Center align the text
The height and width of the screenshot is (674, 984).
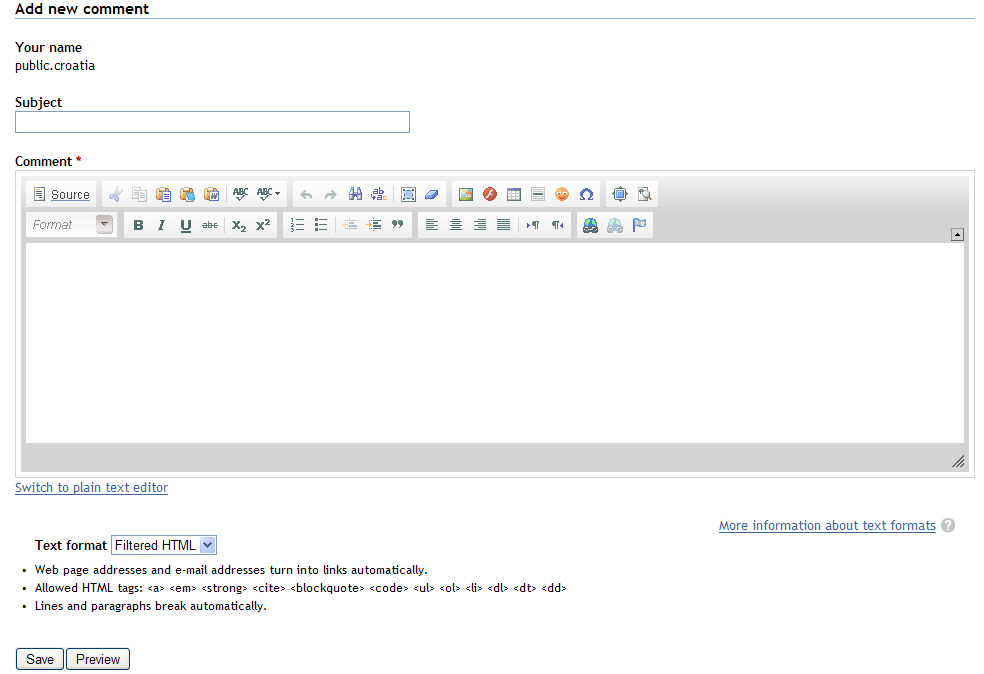click(456, 225)
